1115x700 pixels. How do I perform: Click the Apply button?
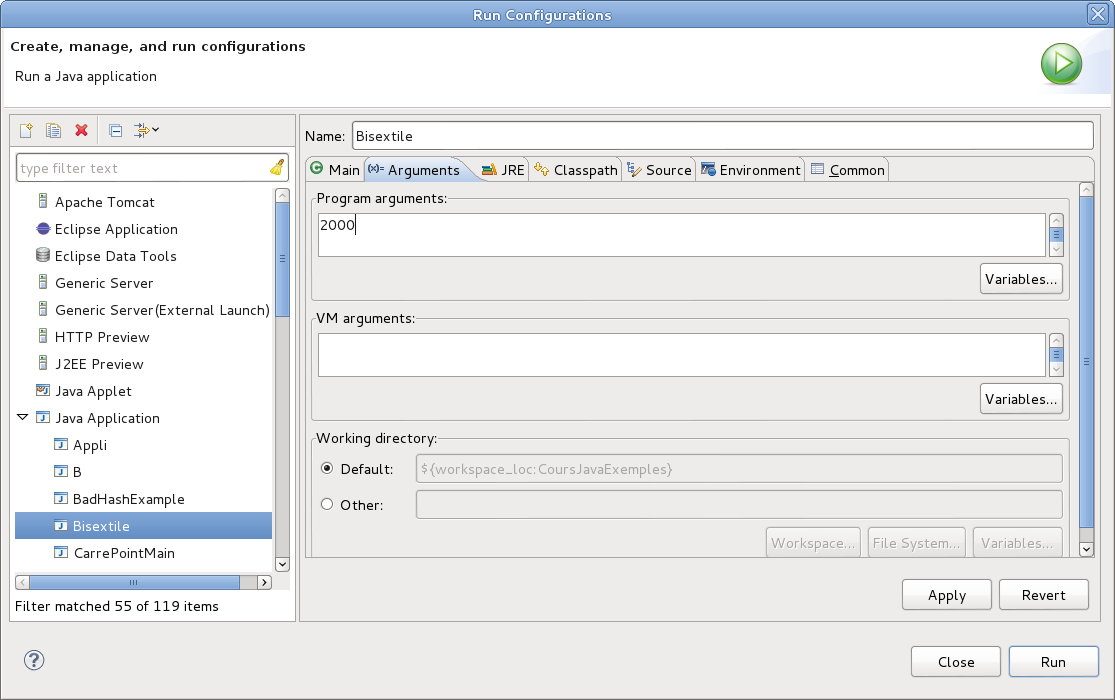pyautogui.click(x=946, y=595)
